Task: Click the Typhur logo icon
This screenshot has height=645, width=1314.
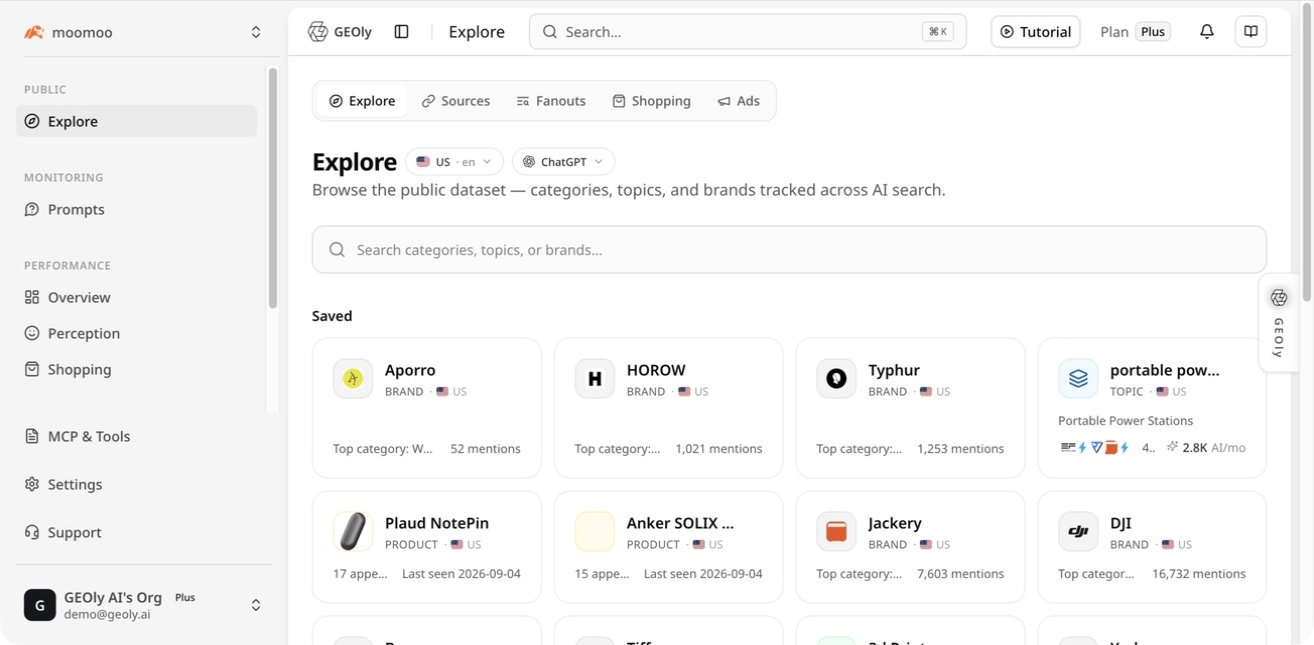Action: (x=836, y=379)
